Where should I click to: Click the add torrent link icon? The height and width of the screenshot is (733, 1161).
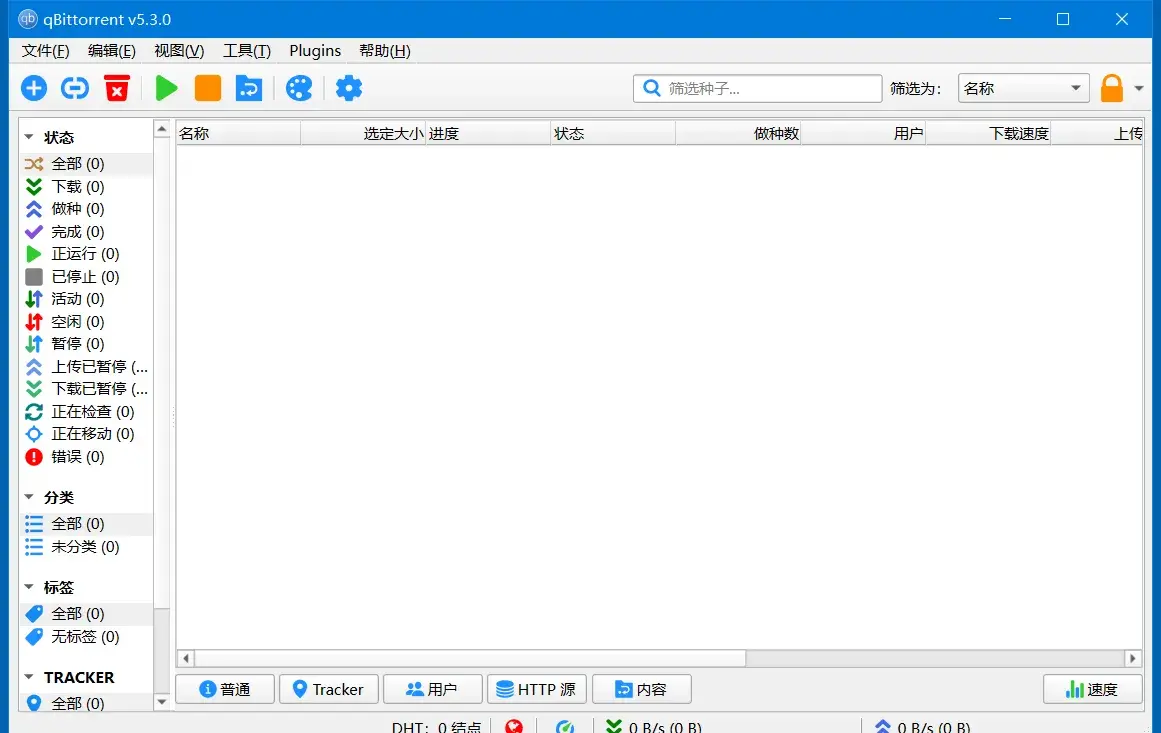(x=75, y=88)
